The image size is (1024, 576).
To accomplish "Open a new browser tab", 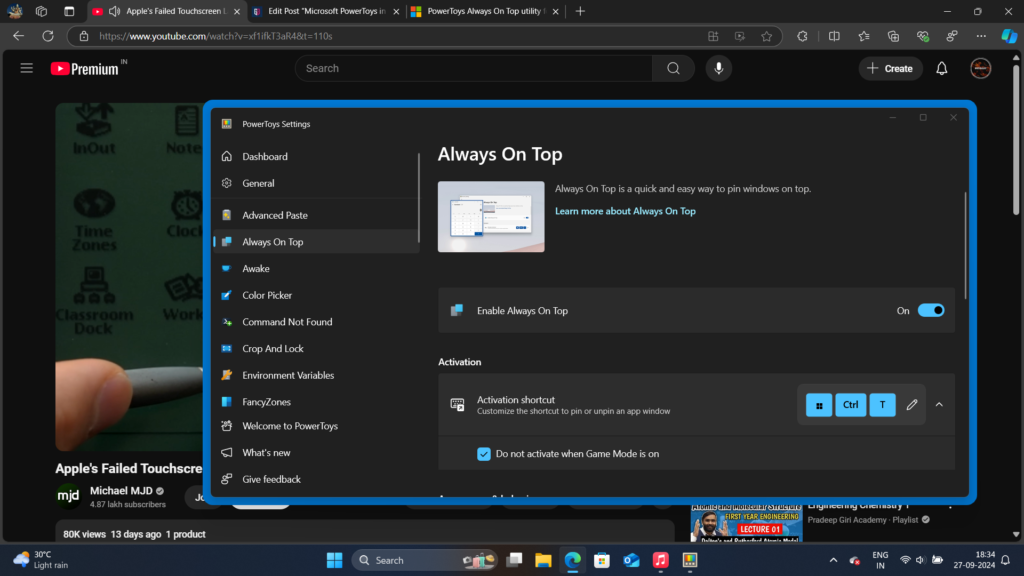I will coord(580,11).
